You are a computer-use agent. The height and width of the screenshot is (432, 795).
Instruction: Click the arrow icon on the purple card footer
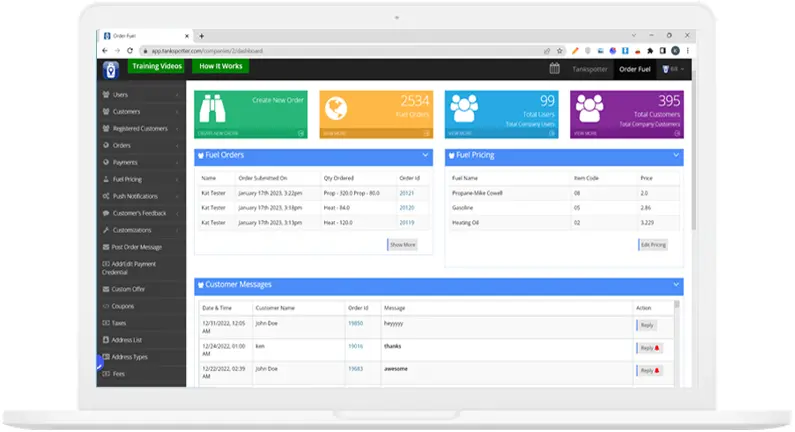click(x=677, y=133)
